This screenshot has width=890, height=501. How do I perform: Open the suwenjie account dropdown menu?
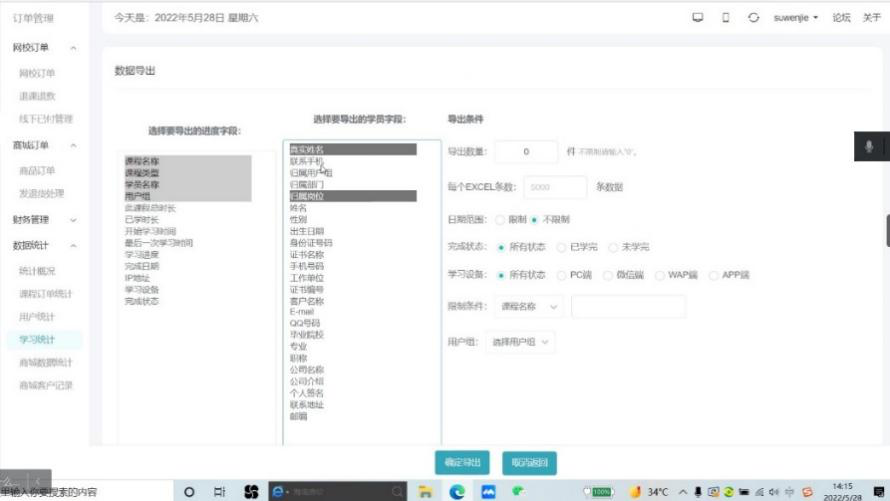(795, 18)
